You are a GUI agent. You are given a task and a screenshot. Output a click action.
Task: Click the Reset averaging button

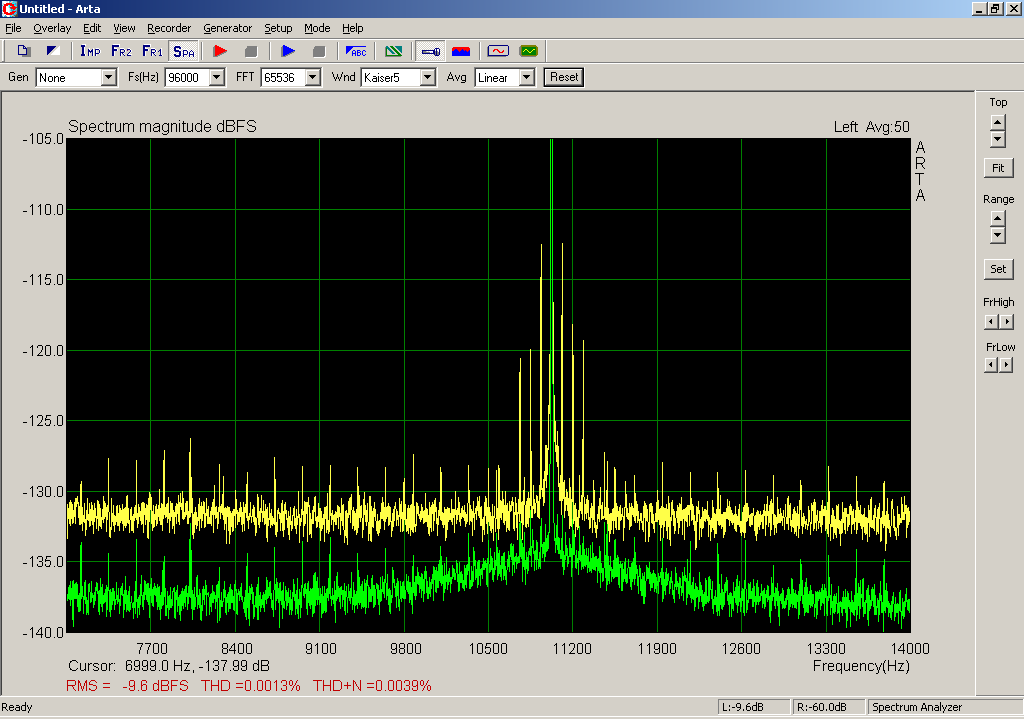point(564,77)
